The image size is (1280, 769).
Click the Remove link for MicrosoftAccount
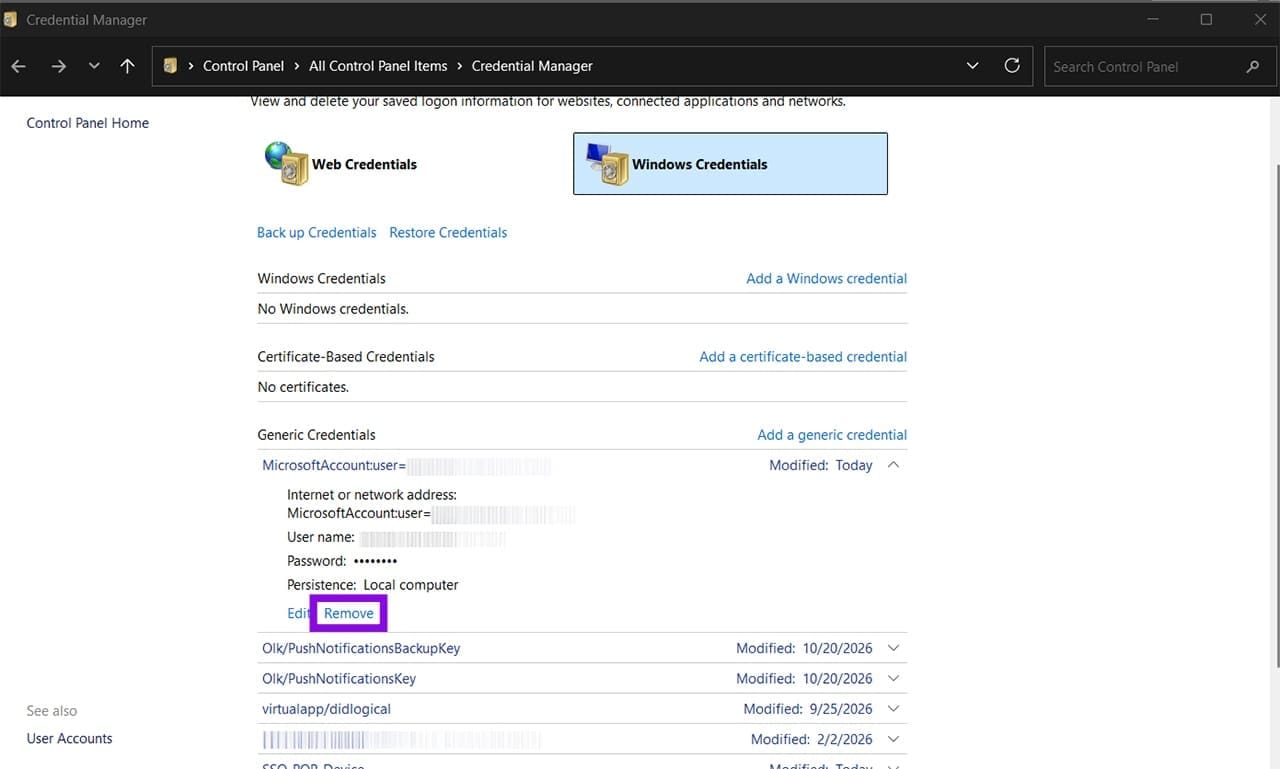point(349,613)
